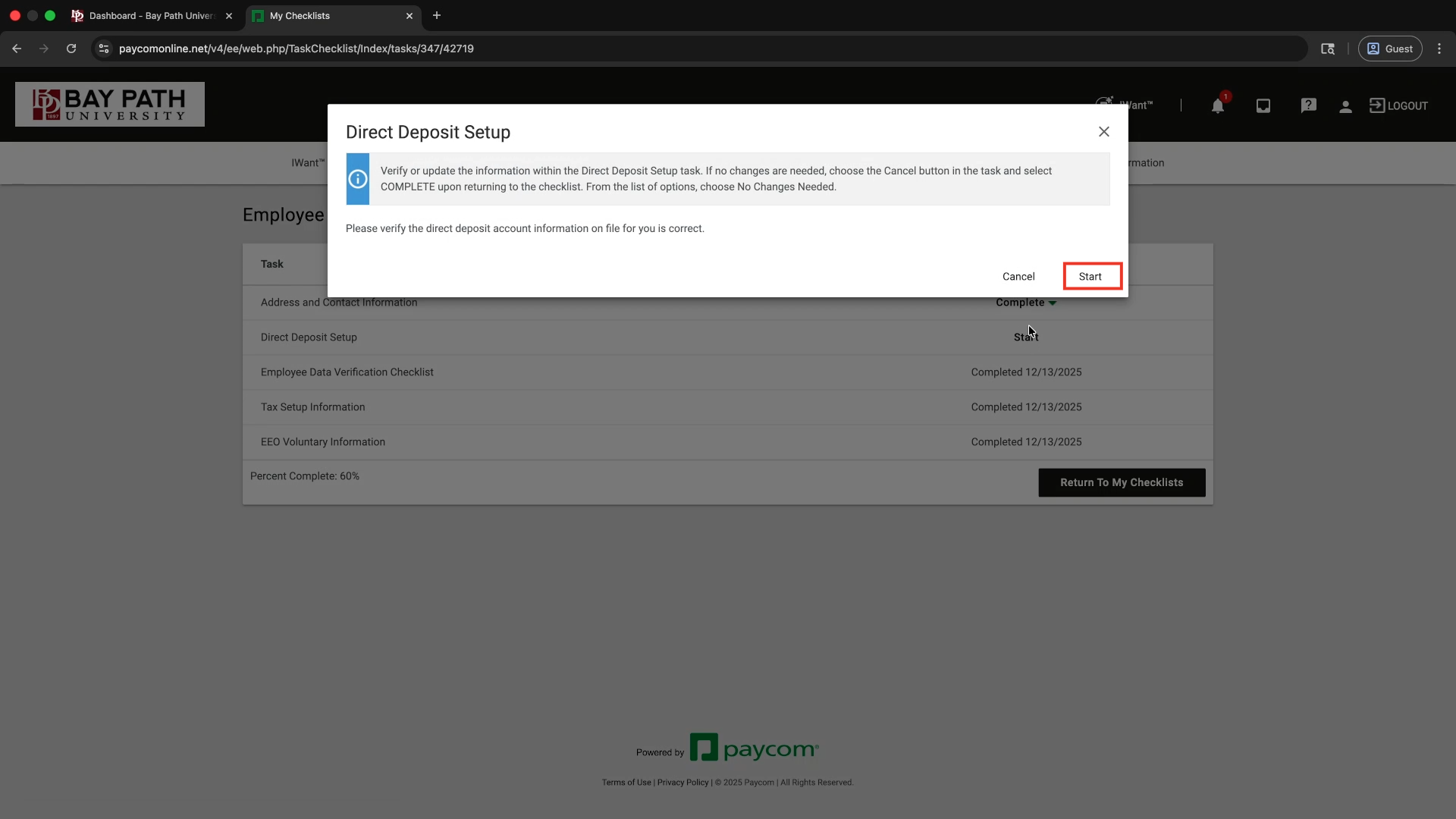The image size is (1456, 819).
Task: Click the LOGOUT link
Action: click(x=1398, y=106)
